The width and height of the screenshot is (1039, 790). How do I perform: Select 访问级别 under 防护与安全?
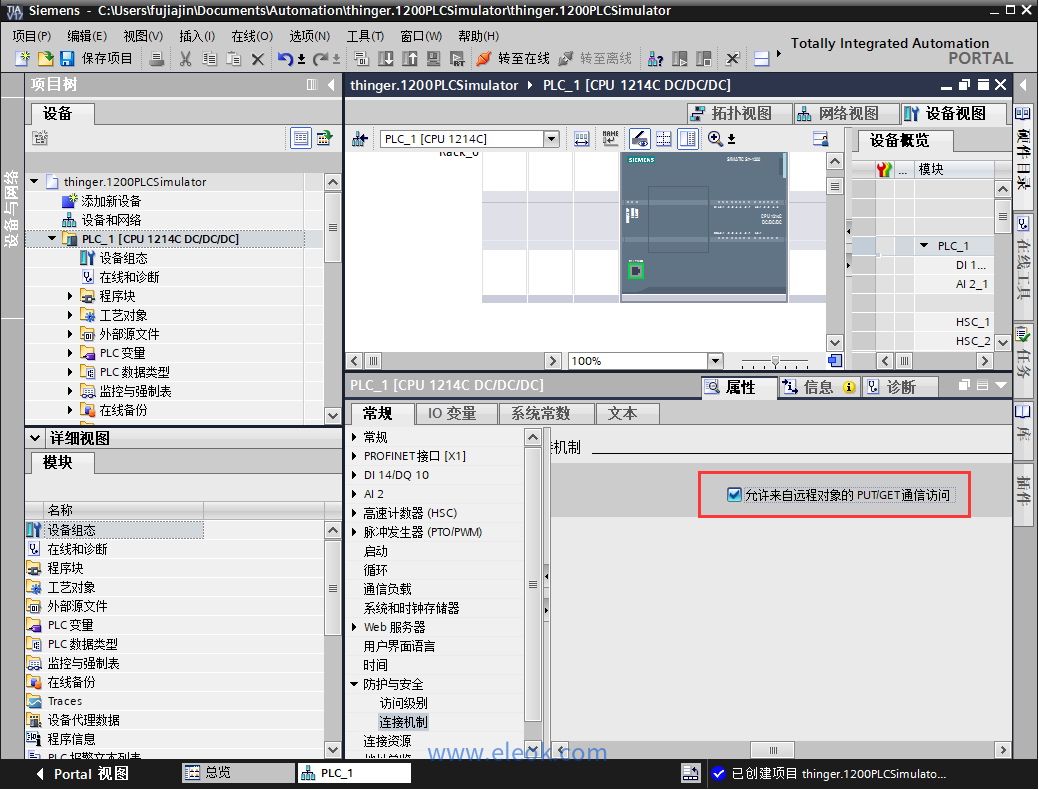[x=403, y=703]
